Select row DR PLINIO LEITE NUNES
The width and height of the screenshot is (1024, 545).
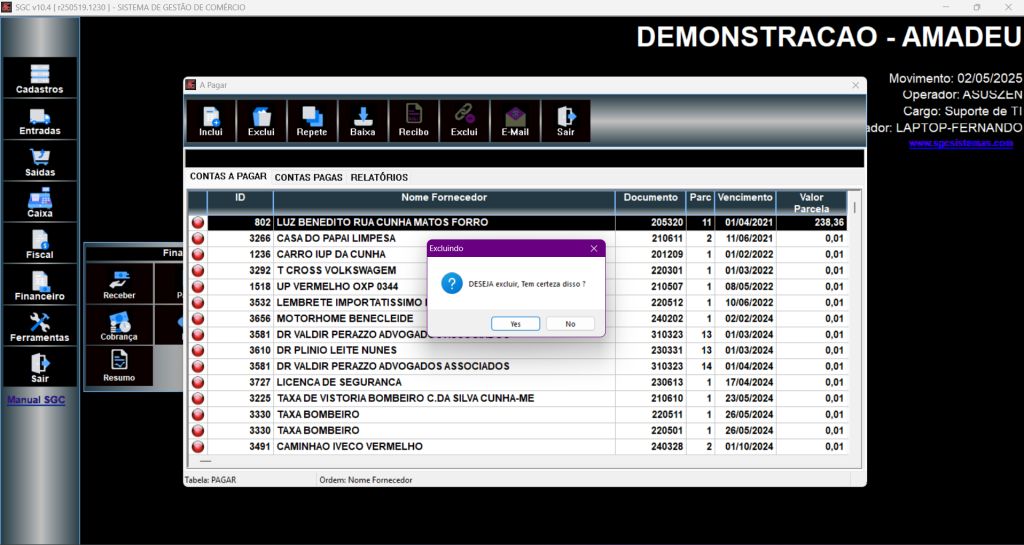518,350
